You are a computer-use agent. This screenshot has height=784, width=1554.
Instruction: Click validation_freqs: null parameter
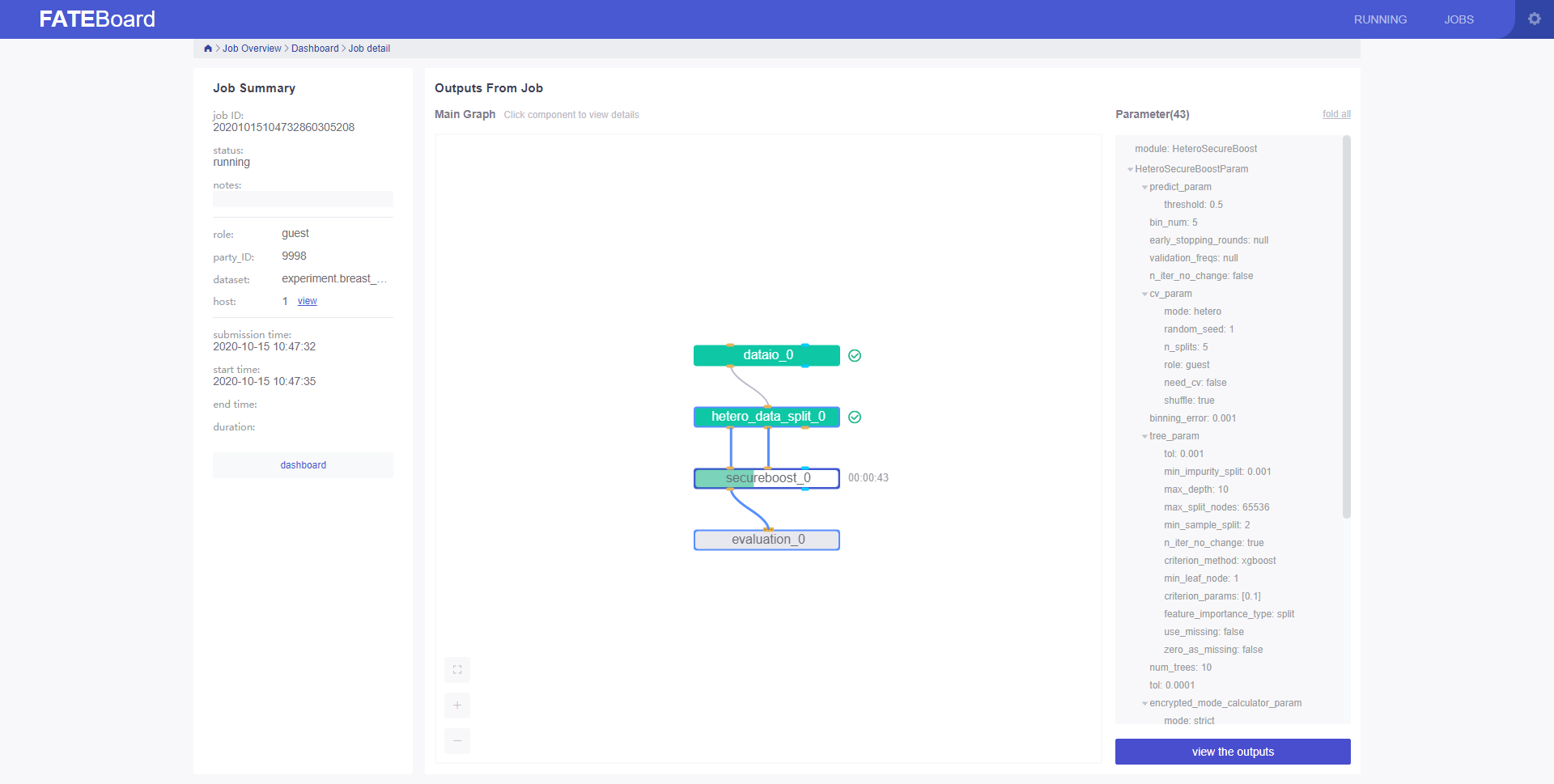coord(1193,258)
